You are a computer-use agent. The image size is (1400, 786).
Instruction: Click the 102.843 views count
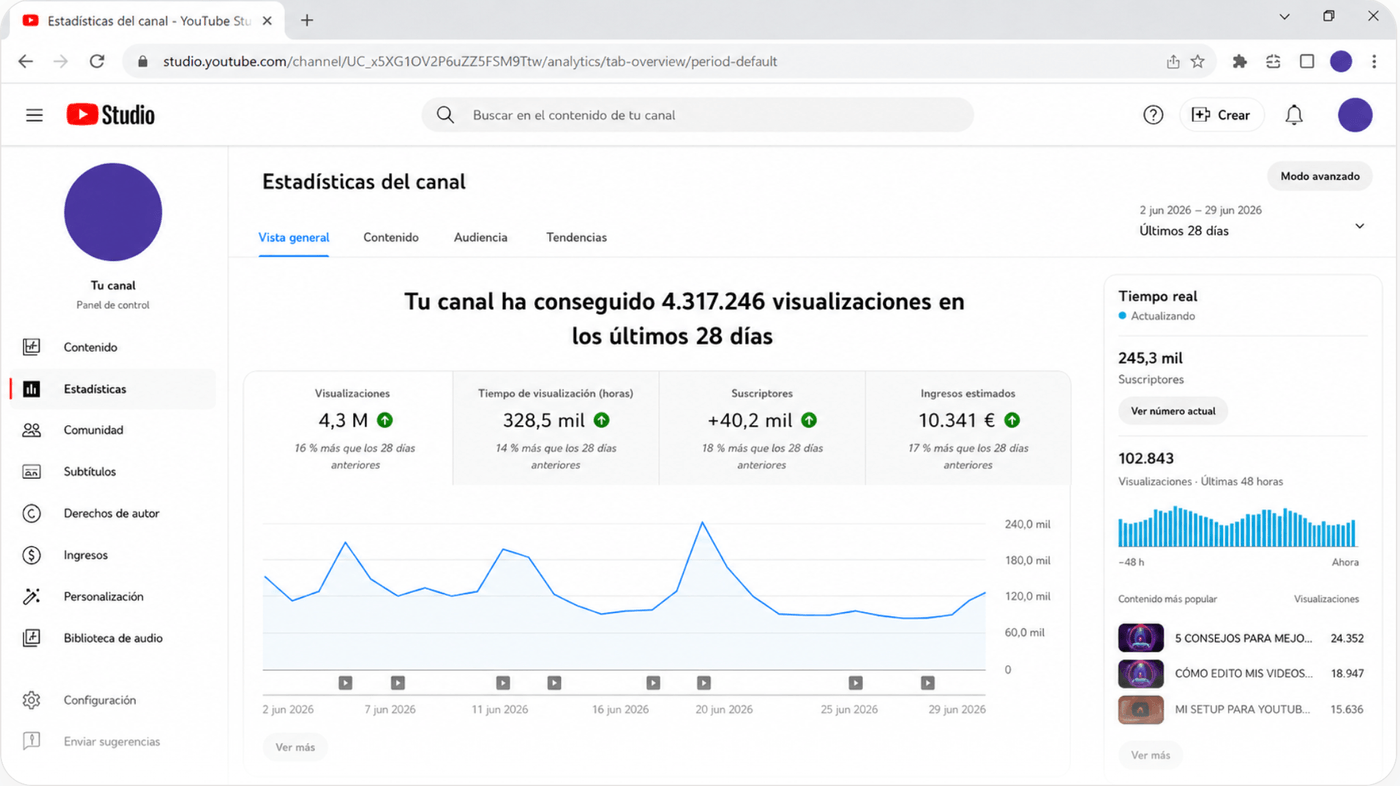click(1146, 458)
